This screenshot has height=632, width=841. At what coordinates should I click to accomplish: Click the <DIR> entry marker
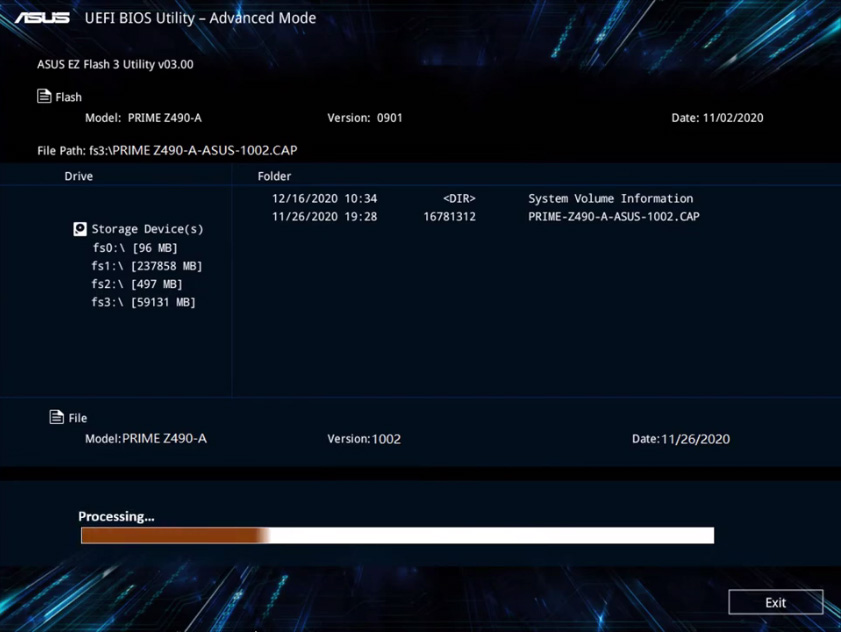[x=459, y=199]
